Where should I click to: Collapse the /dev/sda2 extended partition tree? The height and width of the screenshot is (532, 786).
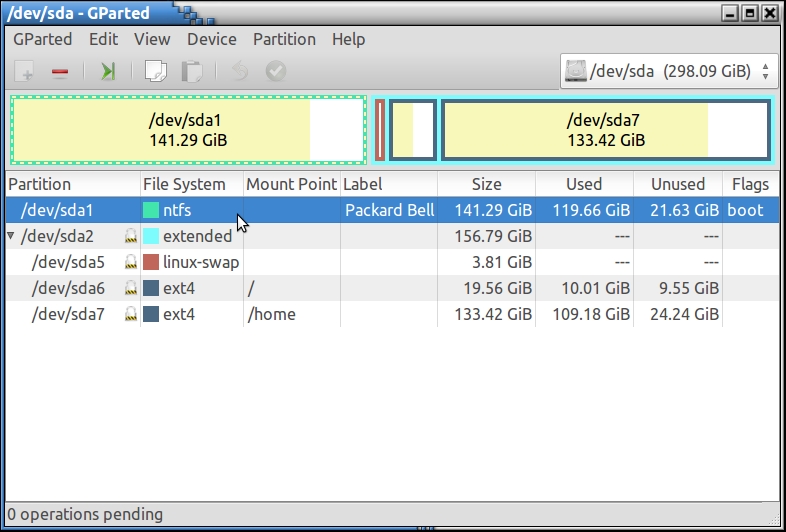coord(12,237)
